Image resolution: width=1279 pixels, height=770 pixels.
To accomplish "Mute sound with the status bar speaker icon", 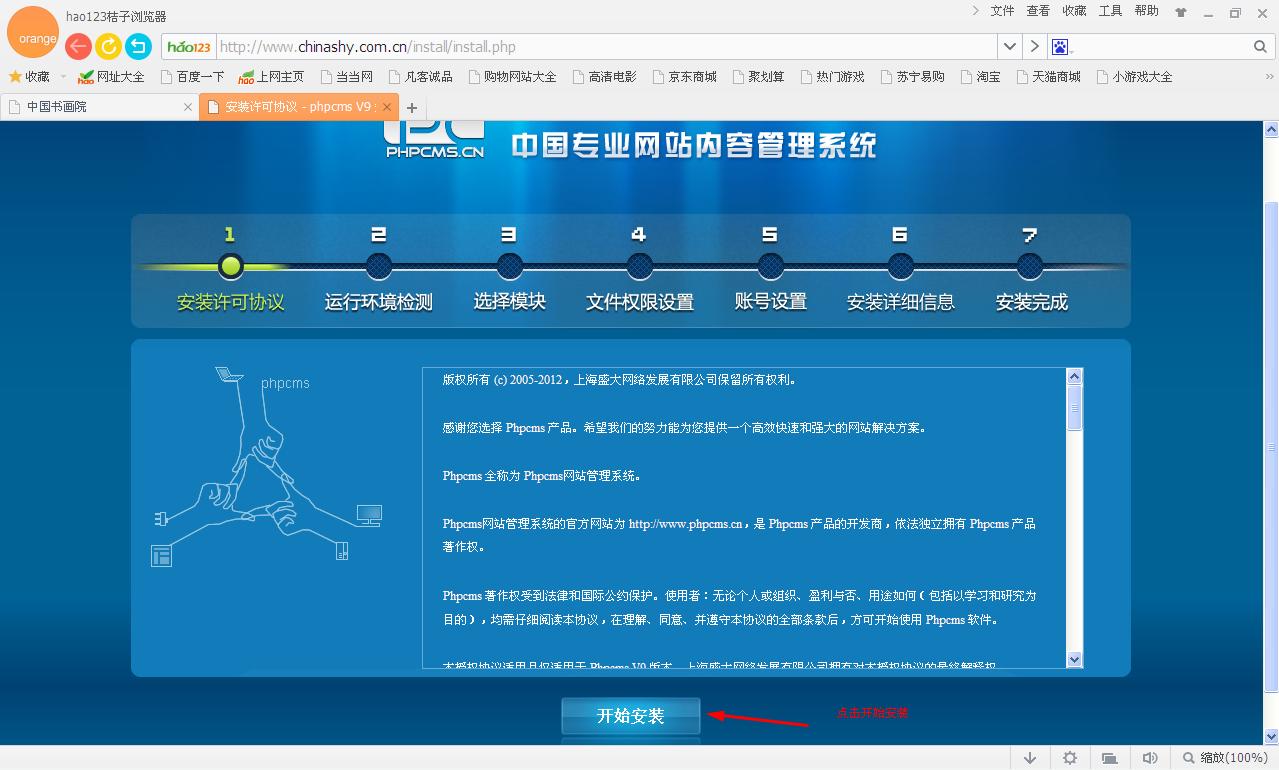I will [1150, 758].
